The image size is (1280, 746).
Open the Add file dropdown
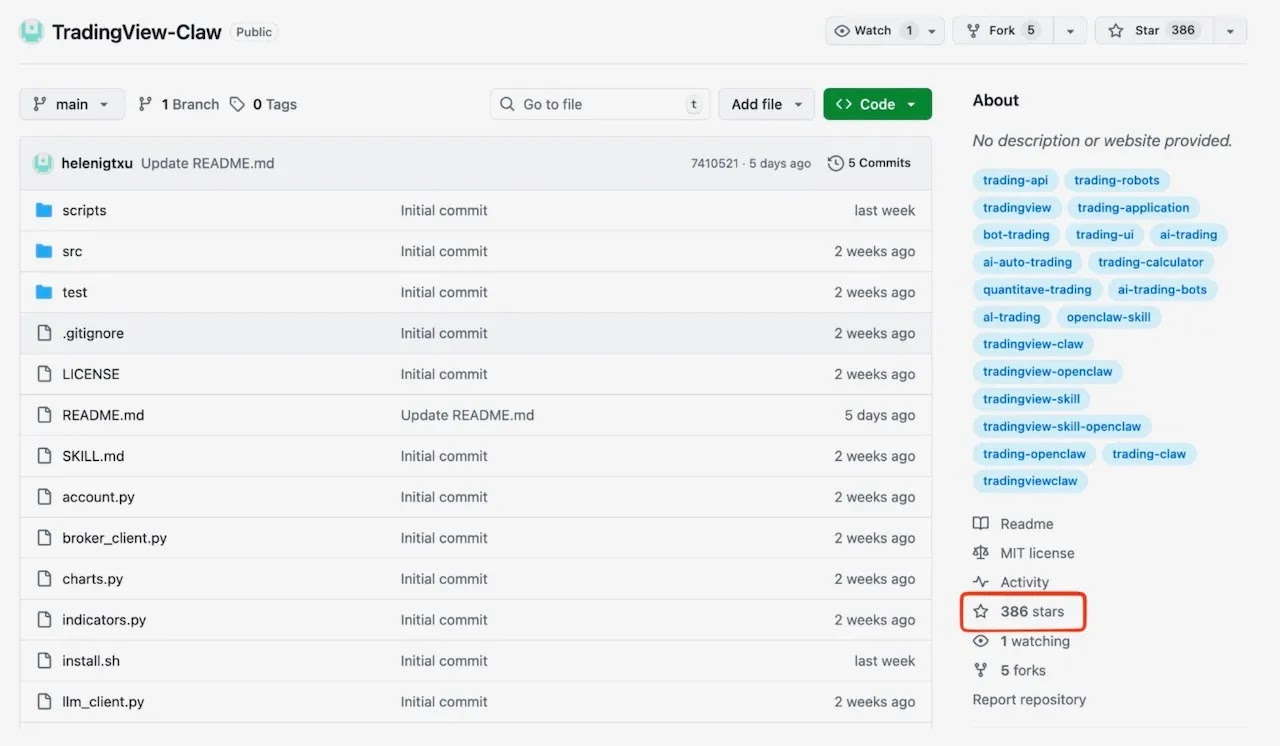pyautogui.click(x=766, y=104)
